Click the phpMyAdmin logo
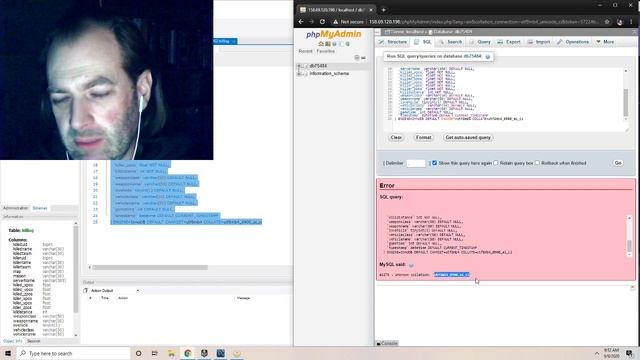 334,34
